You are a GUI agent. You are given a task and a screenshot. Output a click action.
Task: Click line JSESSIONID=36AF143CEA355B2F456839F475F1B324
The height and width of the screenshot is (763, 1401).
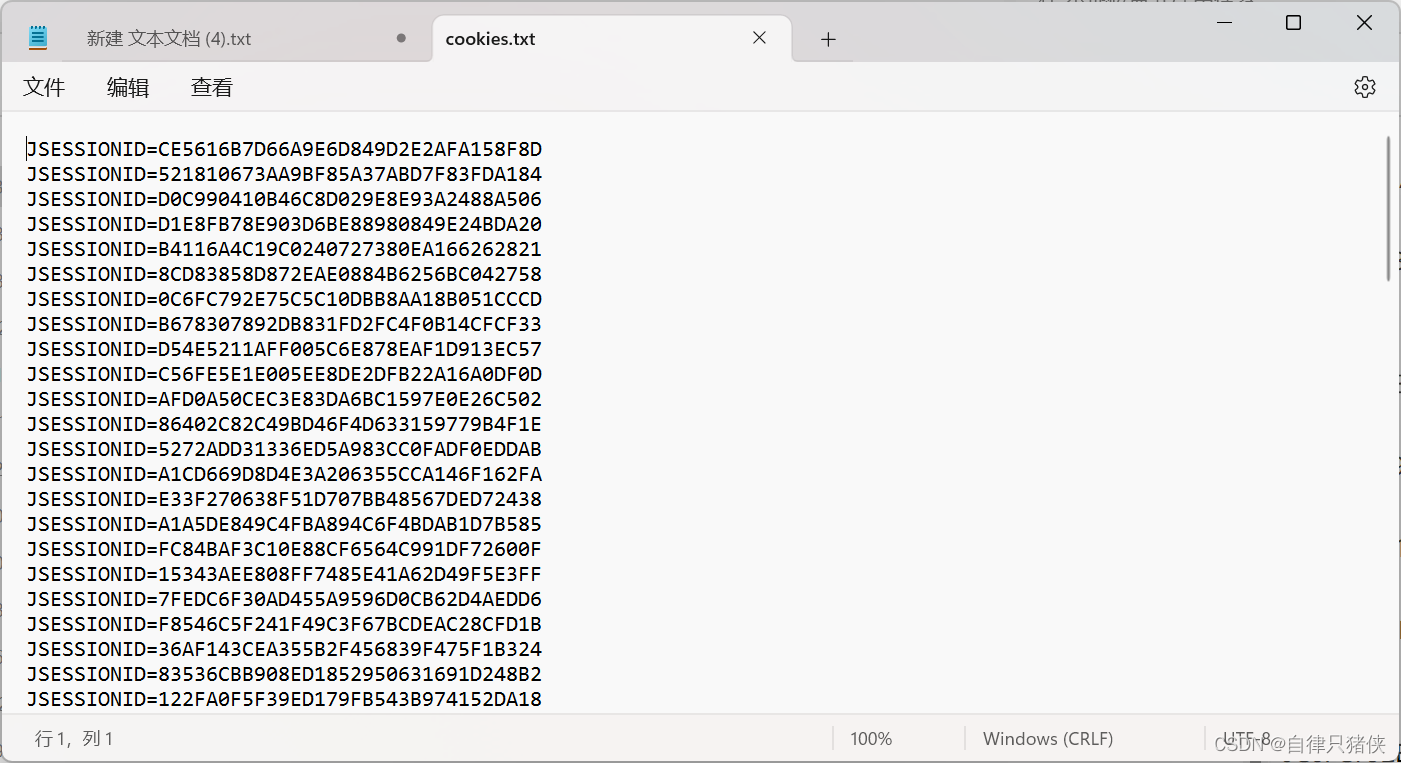pyautogui.click(x=284, y=650)
